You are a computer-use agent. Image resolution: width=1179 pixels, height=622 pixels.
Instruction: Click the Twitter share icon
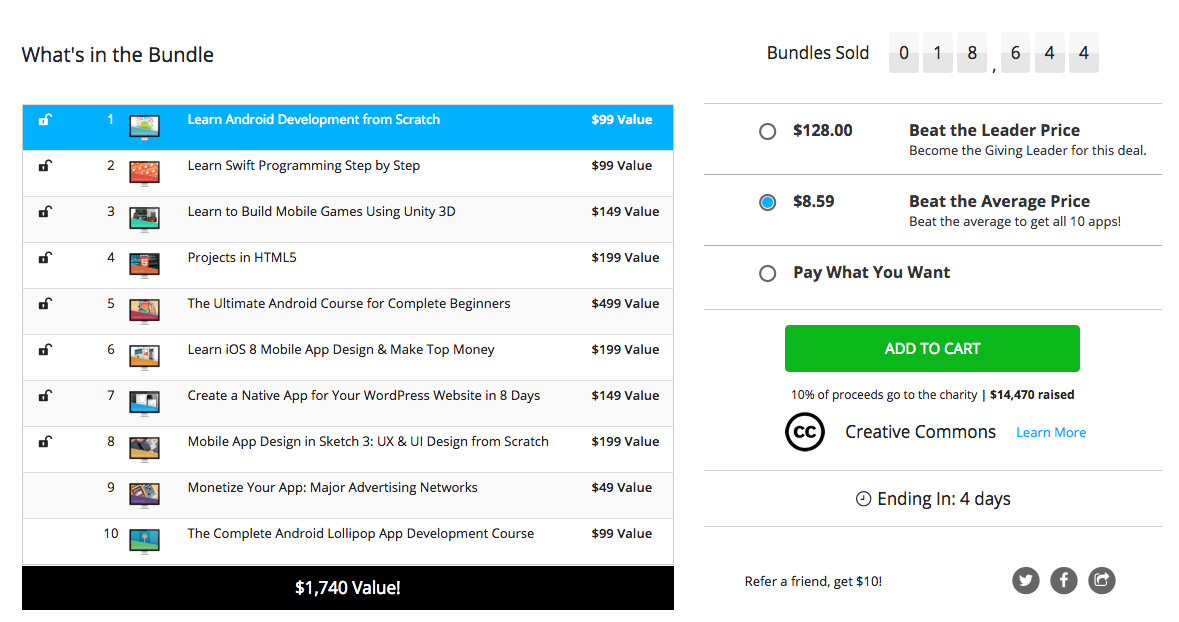click(x=1025, y=580)
